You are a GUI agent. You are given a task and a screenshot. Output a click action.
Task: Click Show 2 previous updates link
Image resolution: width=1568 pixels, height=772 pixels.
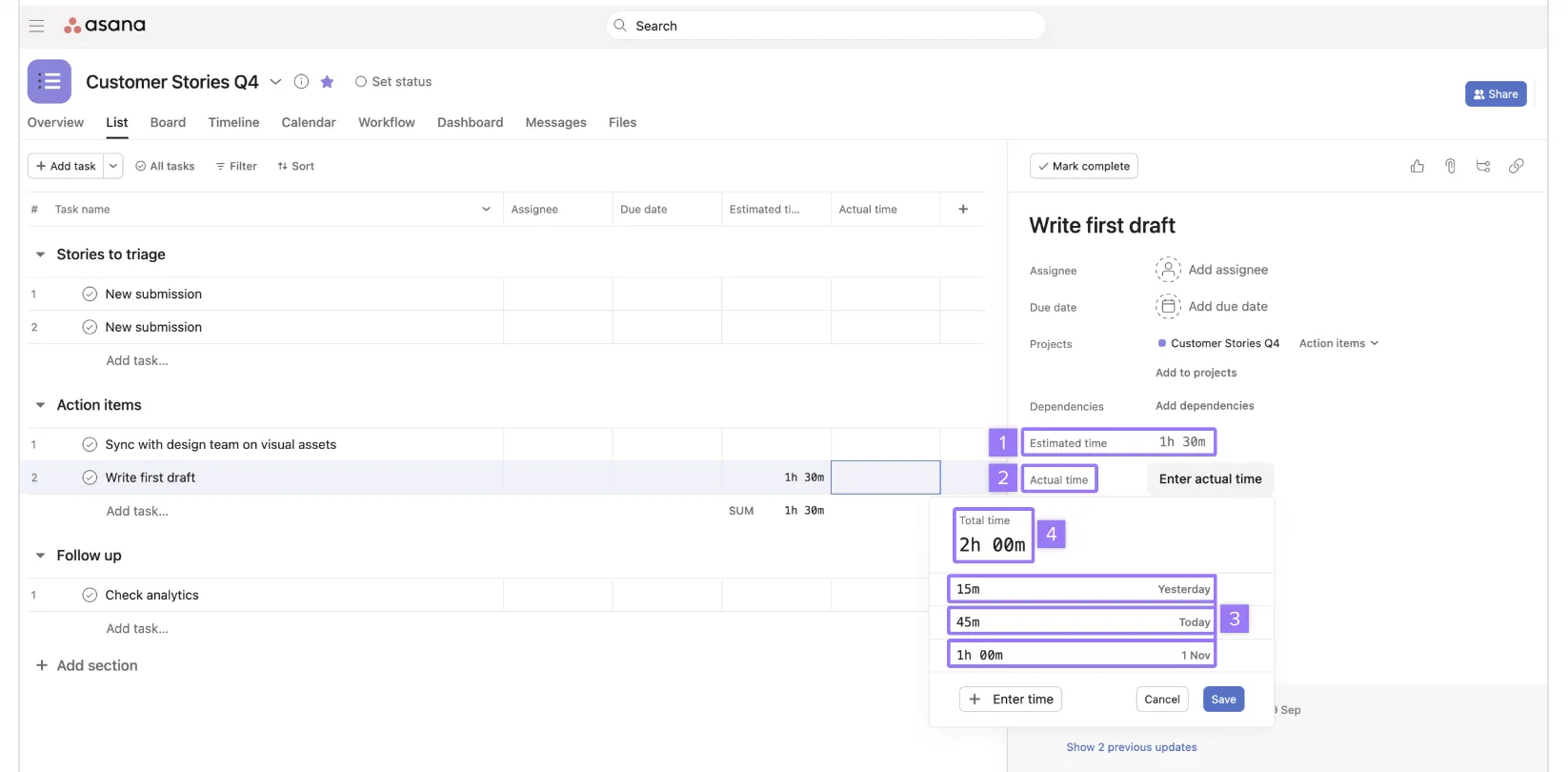tap(1131, 747)
